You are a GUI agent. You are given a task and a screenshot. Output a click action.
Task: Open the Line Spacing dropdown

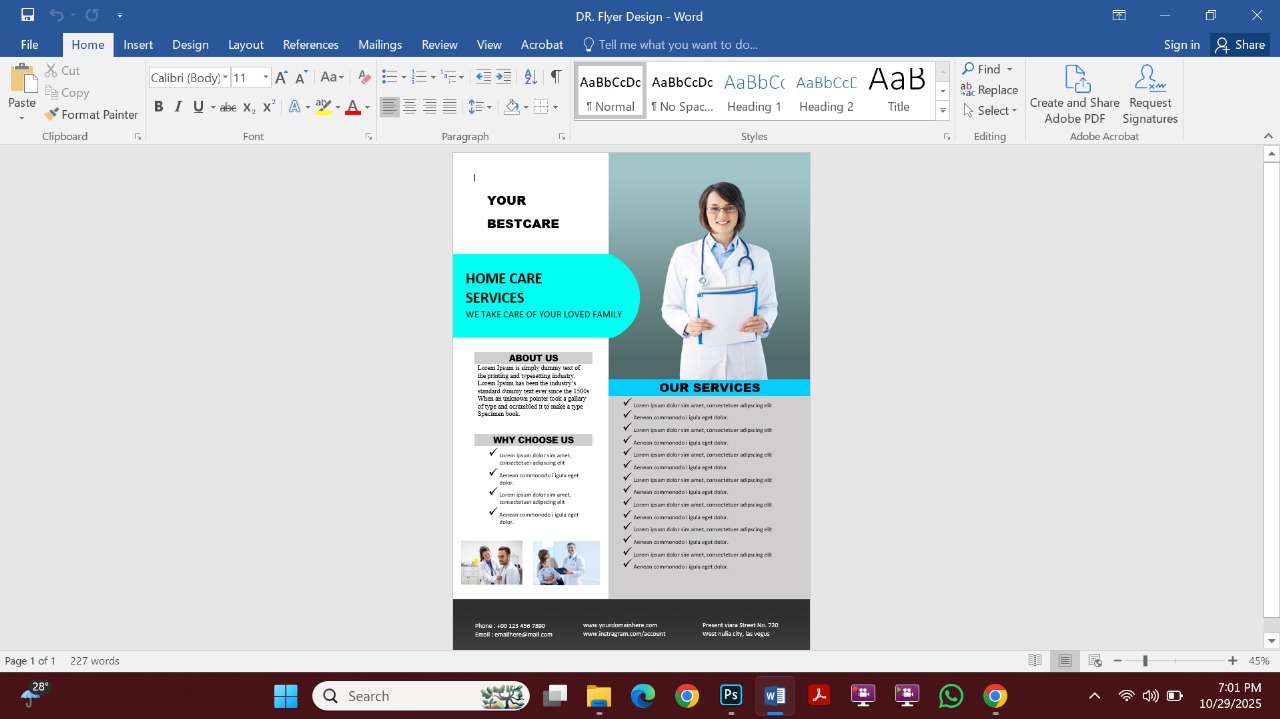[479, 106]
